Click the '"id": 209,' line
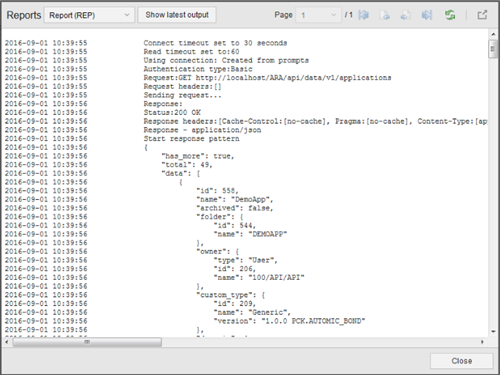Image resolution: width=500 pixels, height=375 pixels. pos(235,304)
